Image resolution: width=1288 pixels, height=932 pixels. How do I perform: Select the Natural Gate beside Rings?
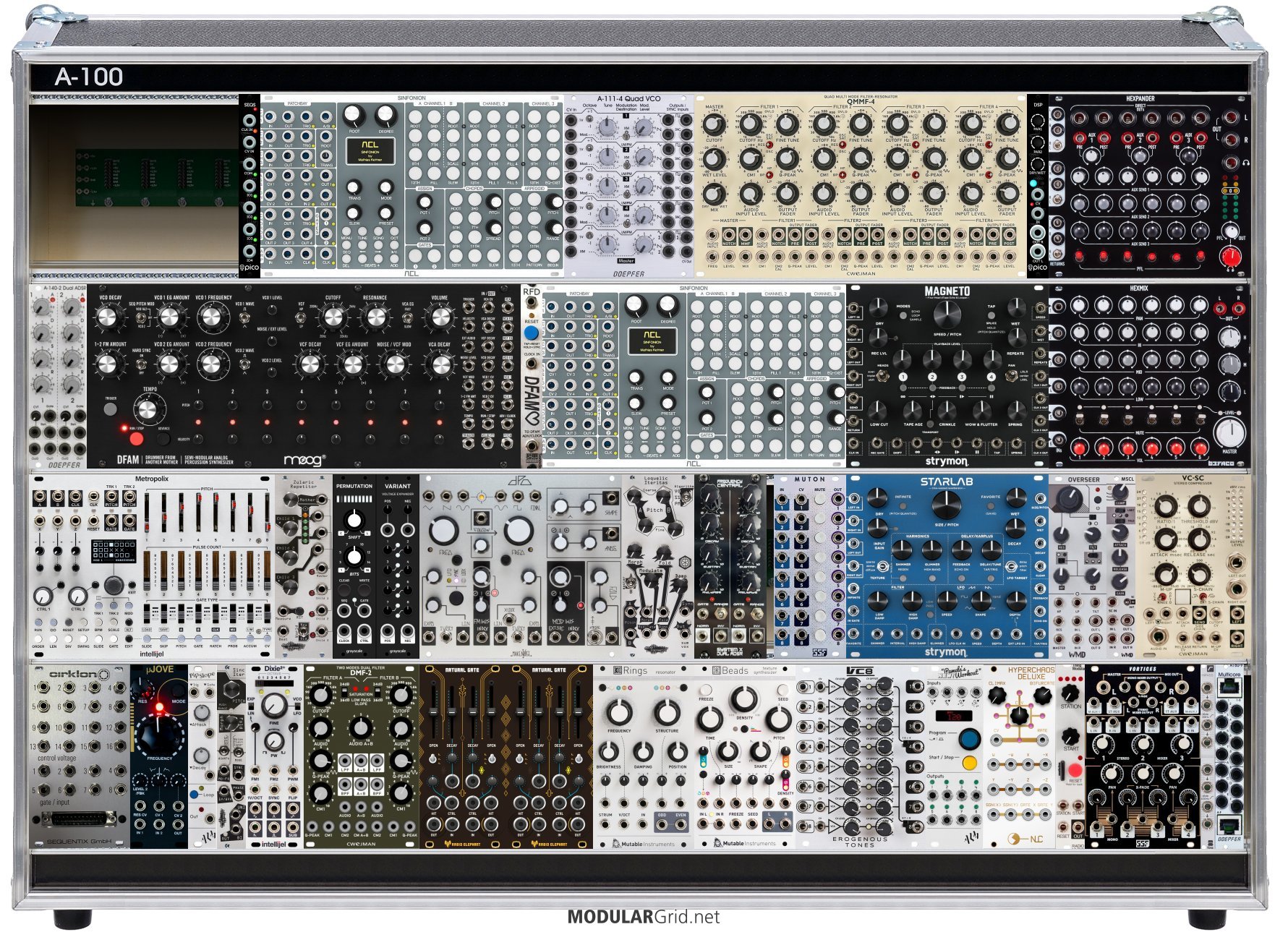click(x=550, y=757)
